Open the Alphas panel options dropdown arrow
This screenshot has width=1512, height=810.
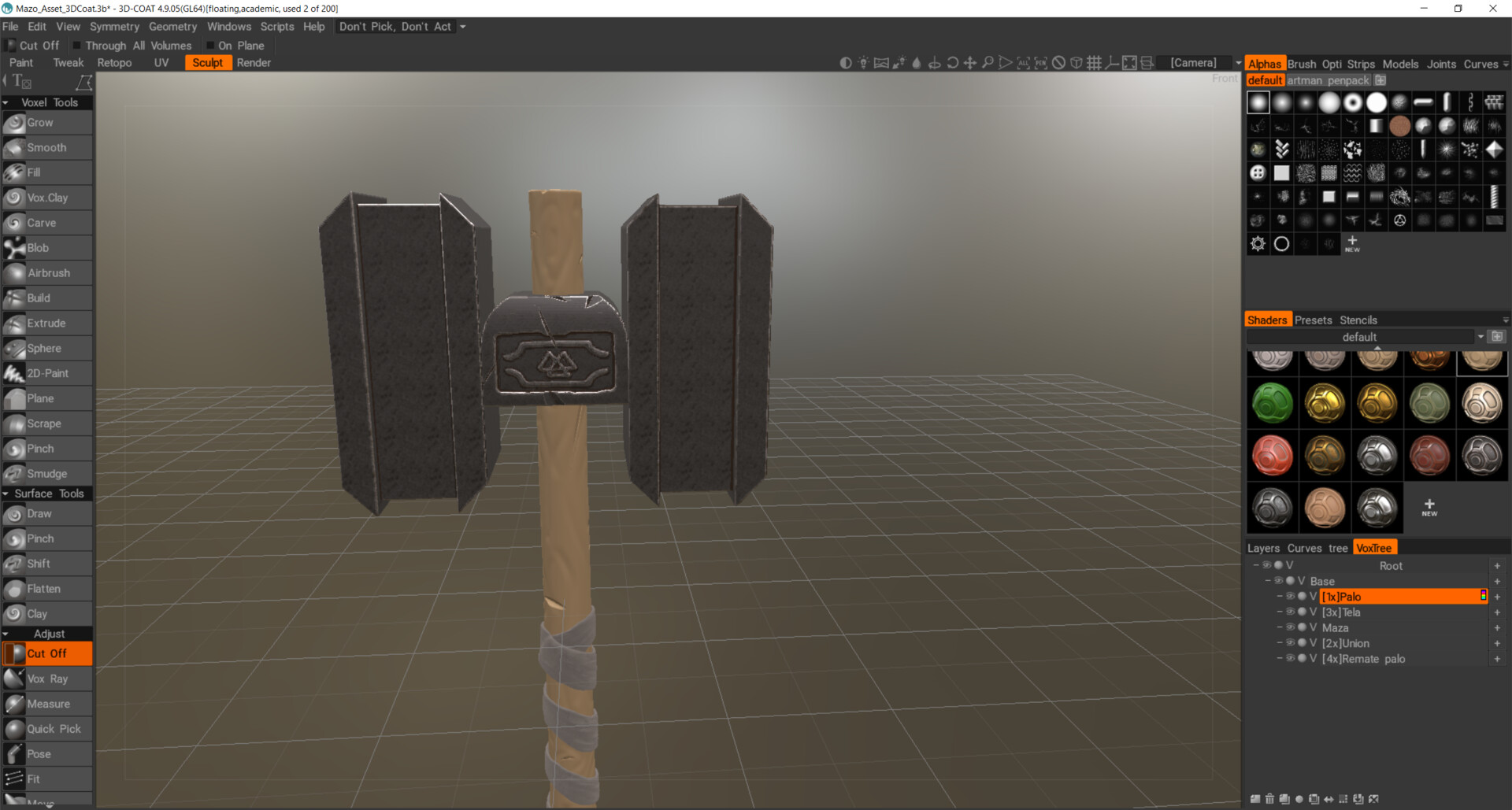point(1506,65)
